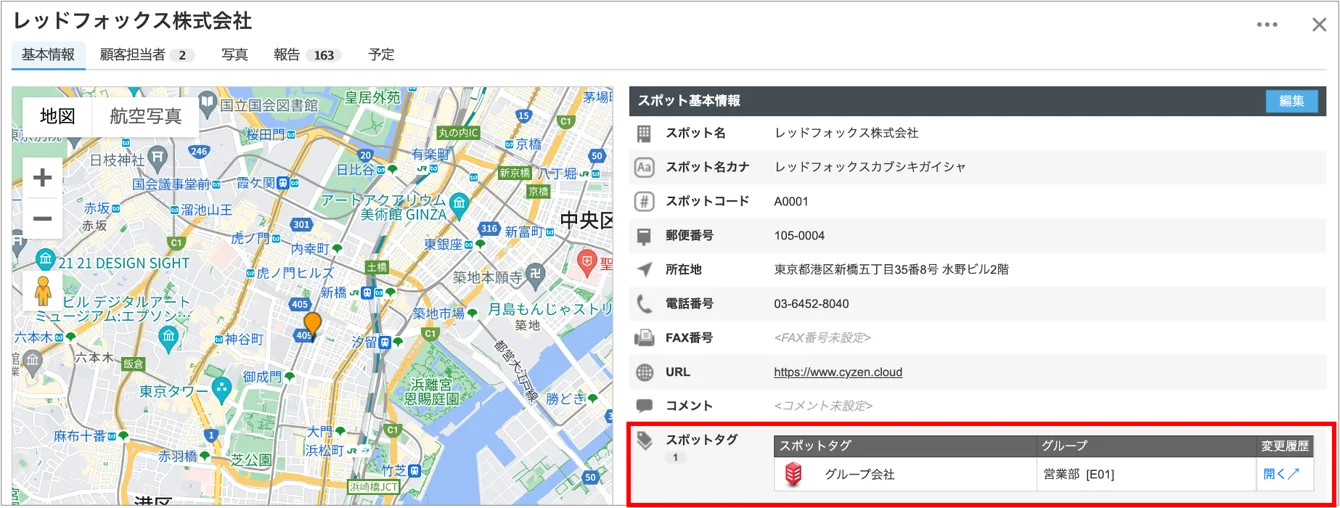This screenshot has height=508, width=1340.
Task: Click the globe icon beside URL
Action: click(644, 372)
